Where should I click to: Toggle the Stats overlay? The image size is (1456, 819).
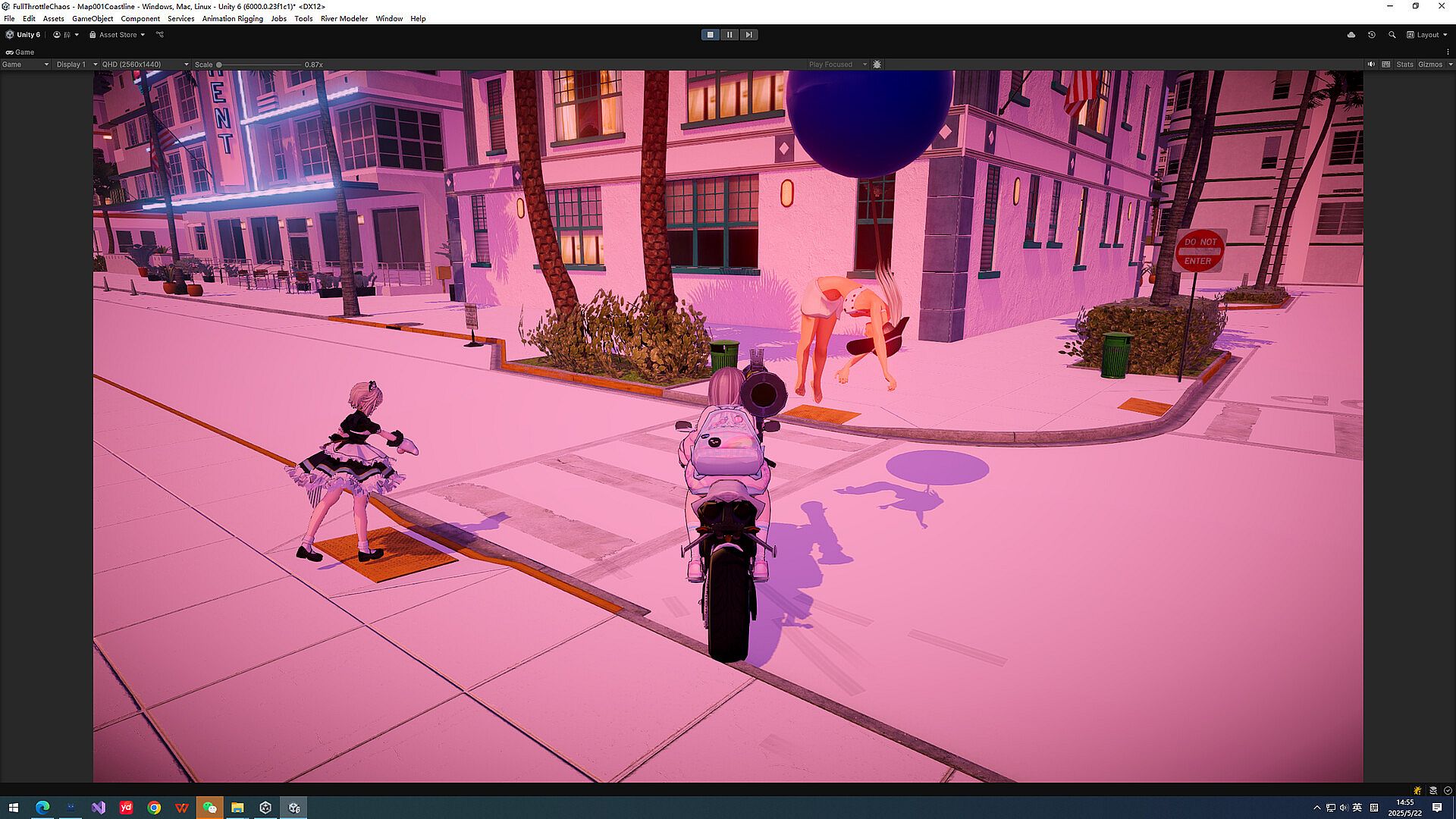(1404, 64)
